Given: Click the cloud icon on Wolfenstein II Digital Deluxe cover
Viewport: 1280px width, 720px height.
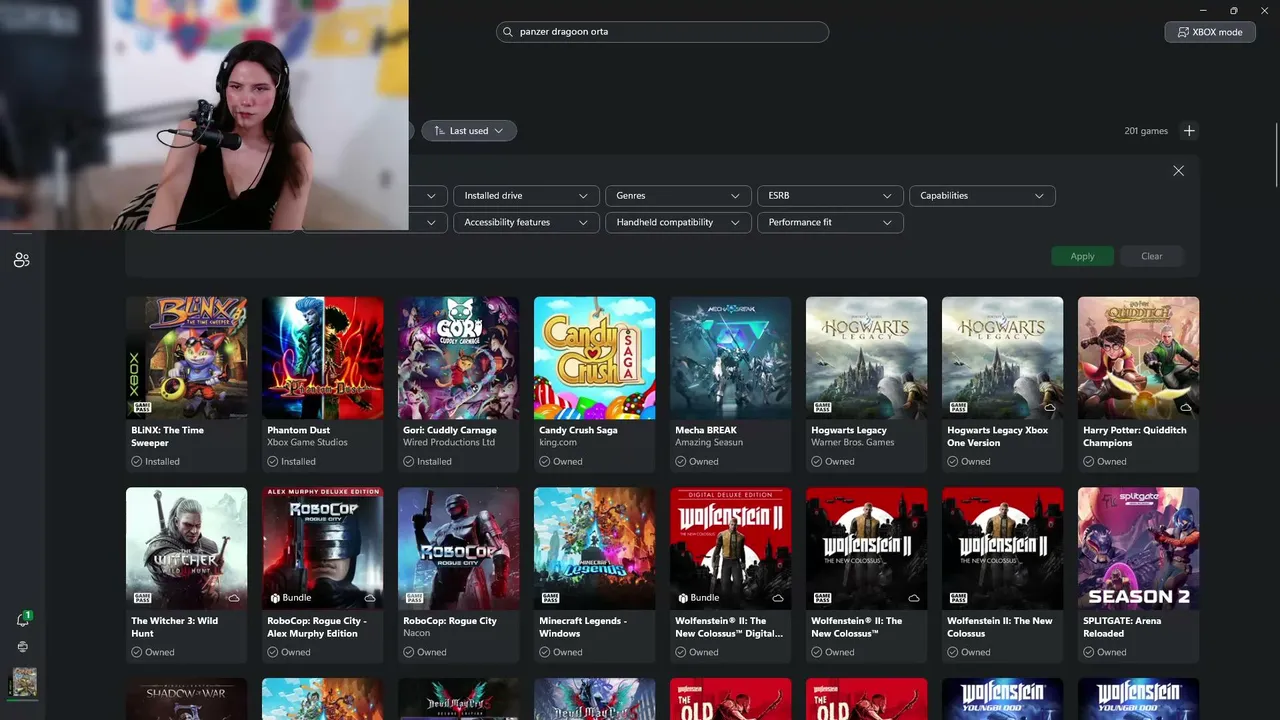Looking at the screenshot, I should [778, 598].
